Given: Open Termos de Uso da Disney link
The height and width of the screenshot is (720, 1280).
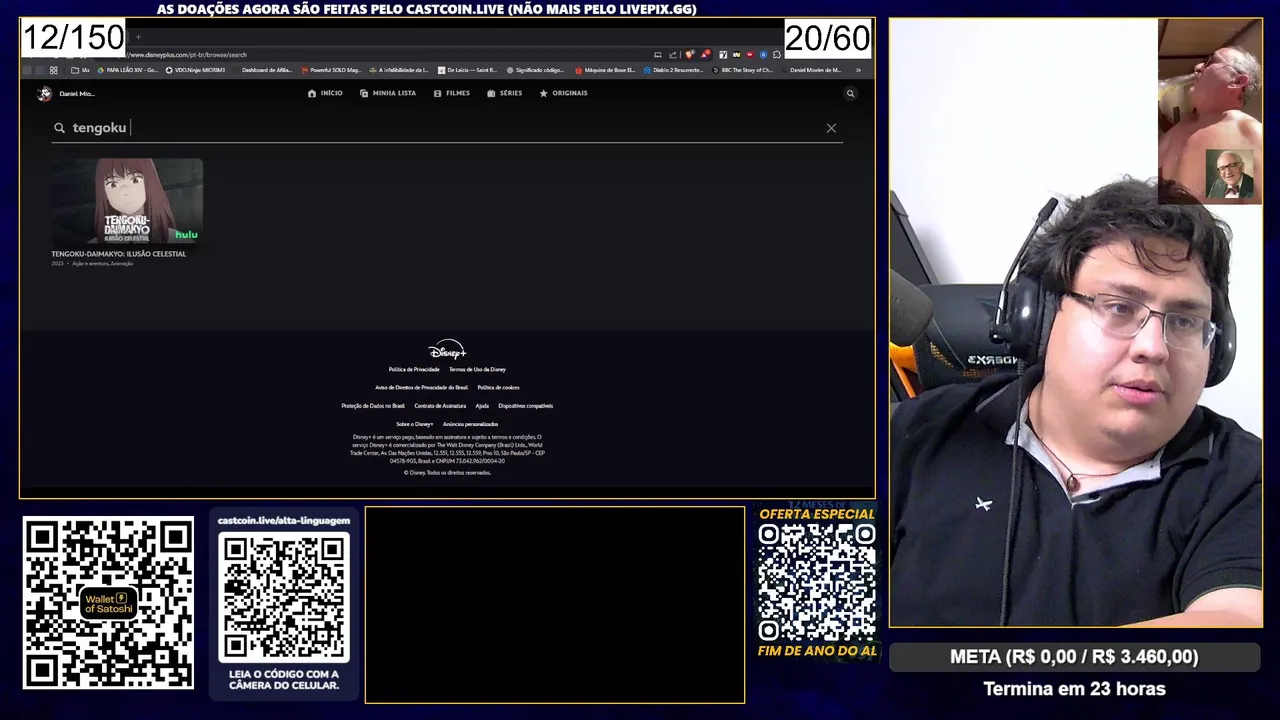Looking at the screenshot, I should click(477, 369).
